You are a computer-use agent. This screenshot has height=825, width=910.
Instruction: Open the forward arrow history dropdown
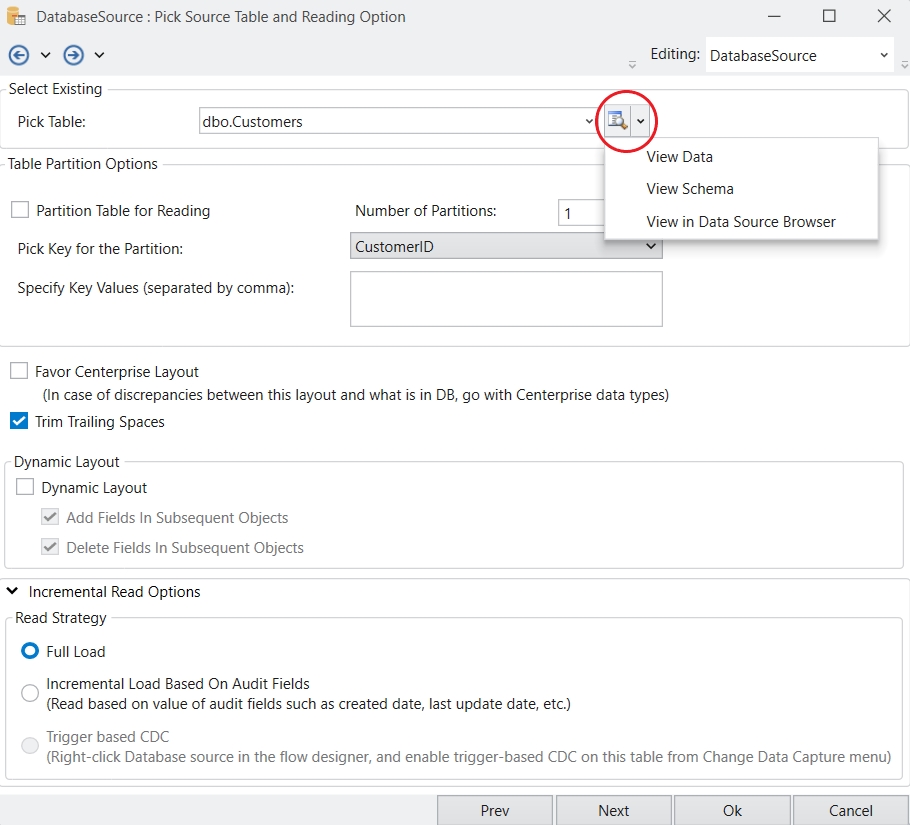[x=99, y=55]
